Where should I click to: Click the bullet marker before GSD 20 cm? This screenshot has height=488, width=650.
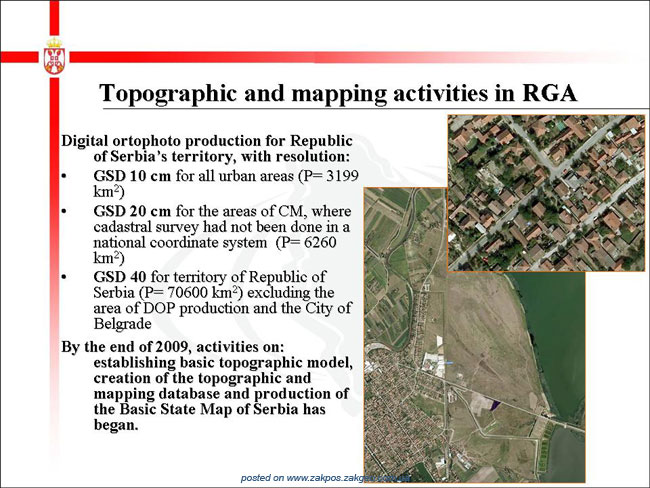64,211
